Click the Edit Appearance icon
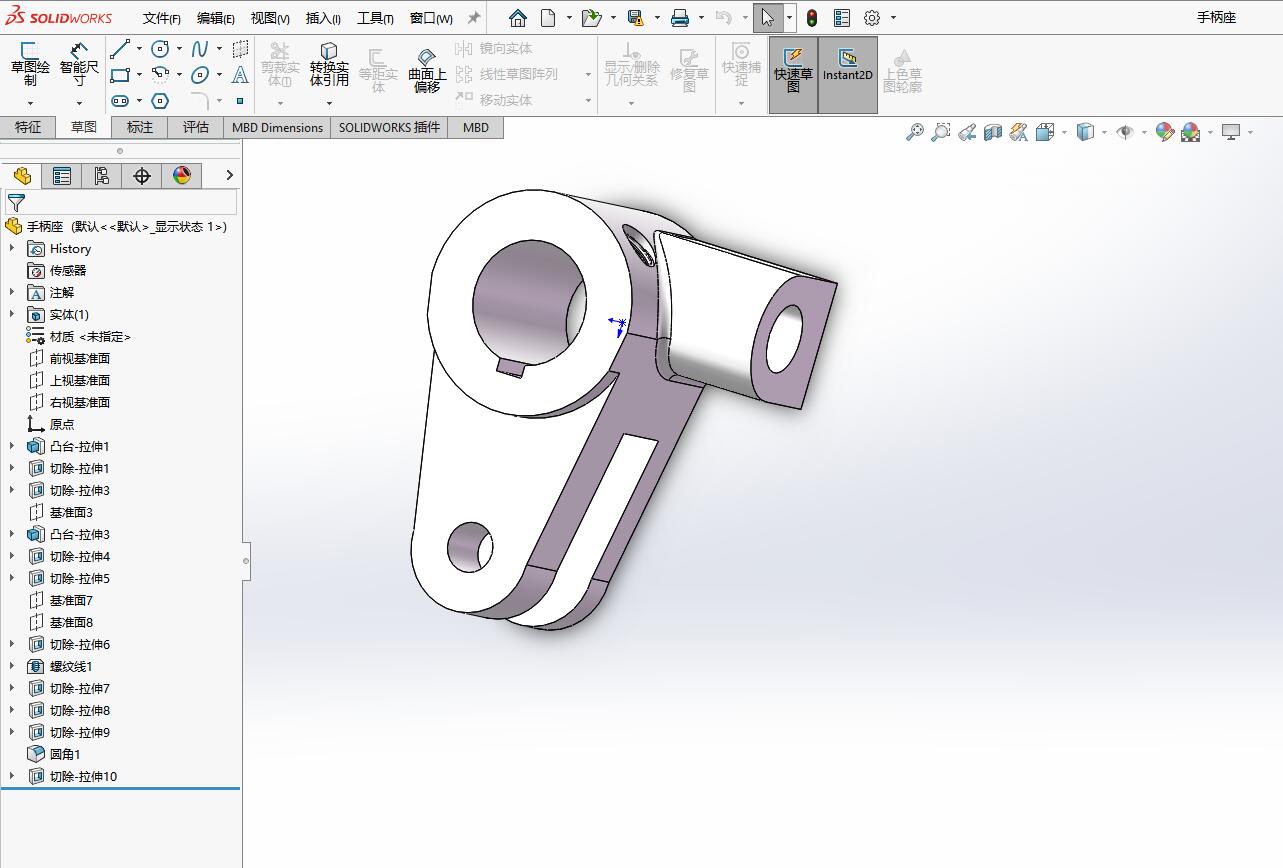Image resolution: width=1283 pixels, height=868 pixels. pos(1164,132)
